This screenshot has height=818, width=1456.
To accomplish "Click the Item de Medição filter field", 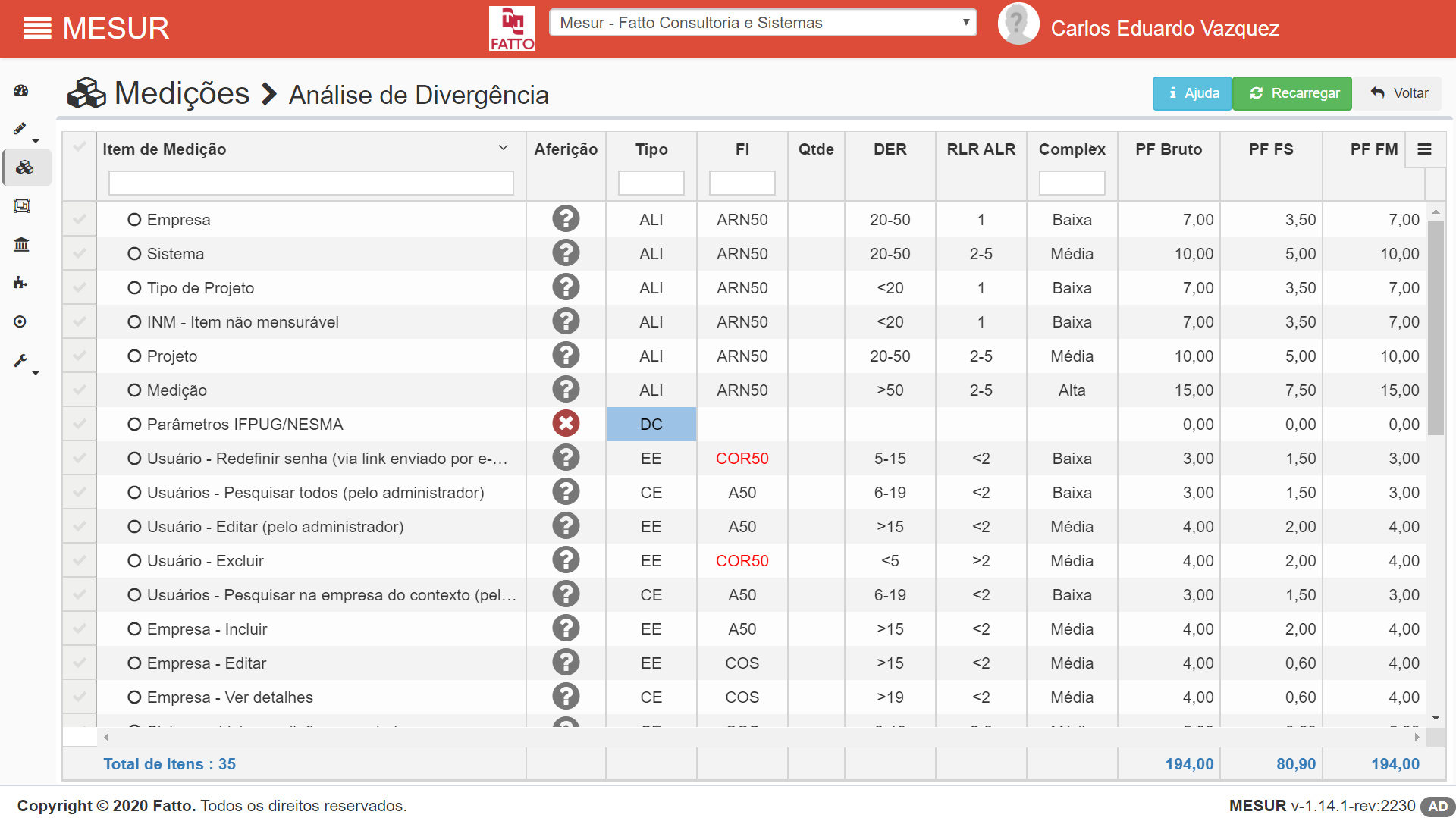I will tap(311, 183).
